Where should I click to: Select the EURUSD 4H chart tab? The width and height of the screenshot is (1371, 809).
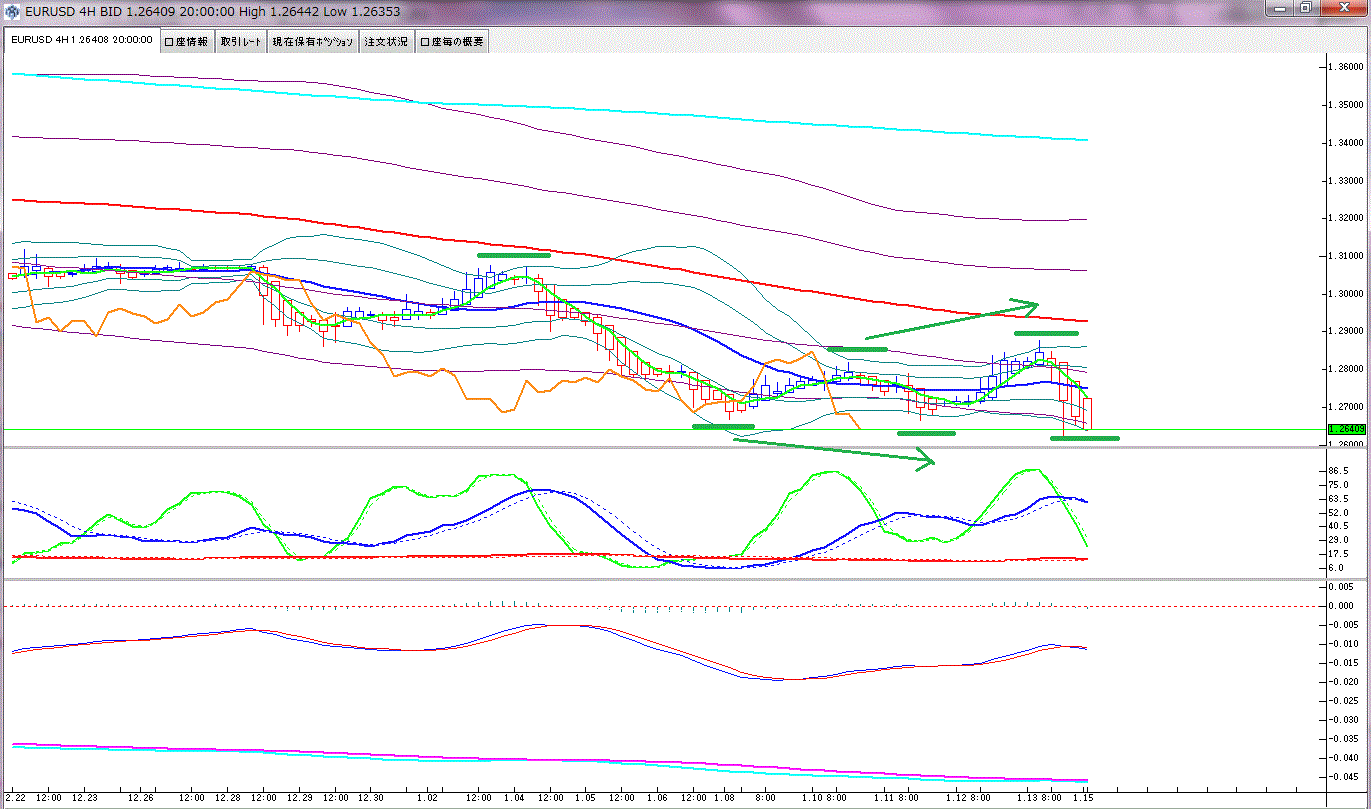coord(81,41)
